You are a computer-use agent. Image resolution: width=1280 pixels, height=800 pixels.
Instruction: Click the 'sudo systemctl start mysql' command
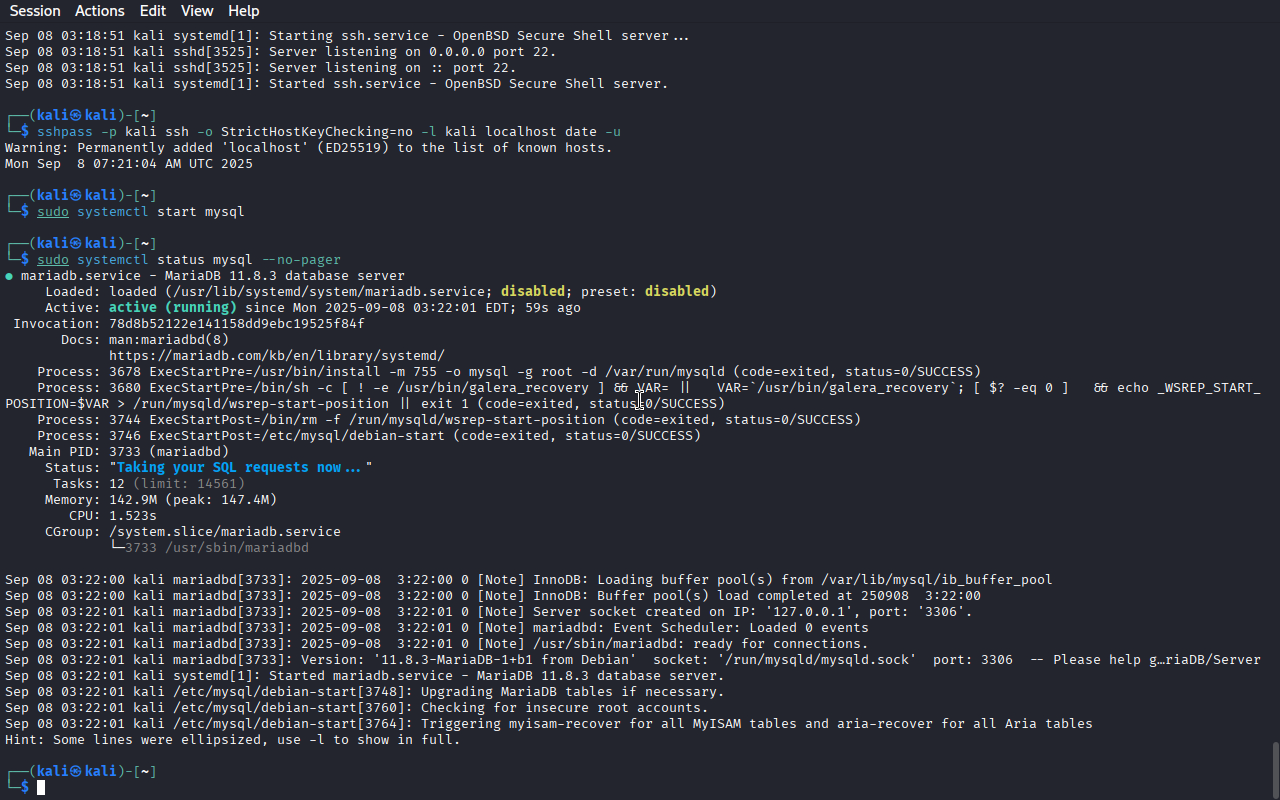141,212
